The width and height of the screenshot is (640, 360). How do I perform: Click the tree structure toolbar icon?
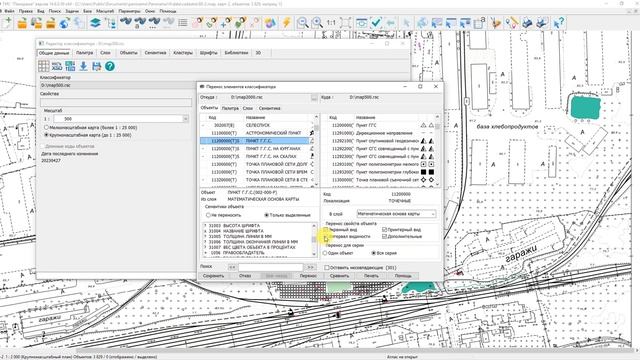pyautogui.click(x=111, y=23)
